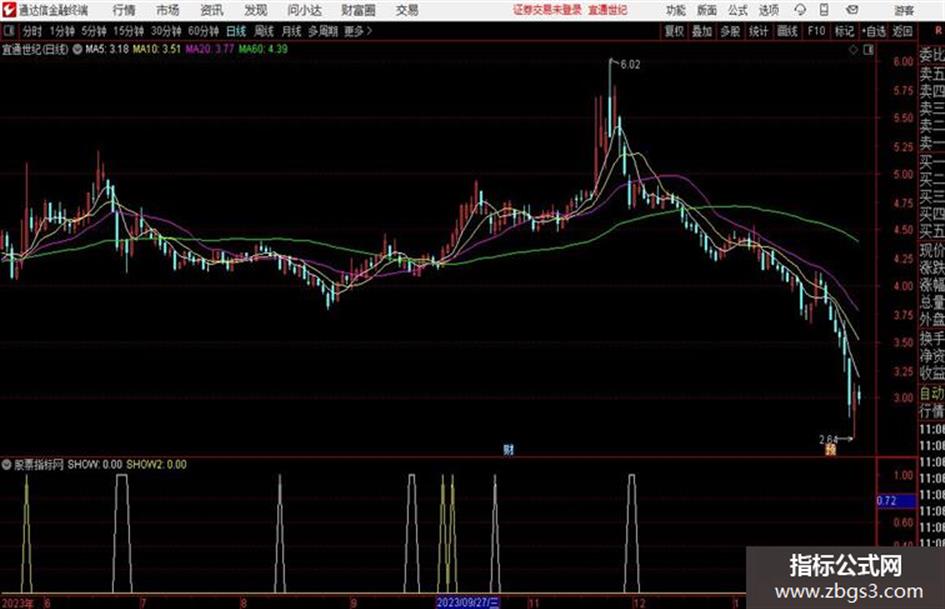945x609 pixels.
Task: Click the 宣通世纪(日线) chart title
Action: [x=36, y=49]
